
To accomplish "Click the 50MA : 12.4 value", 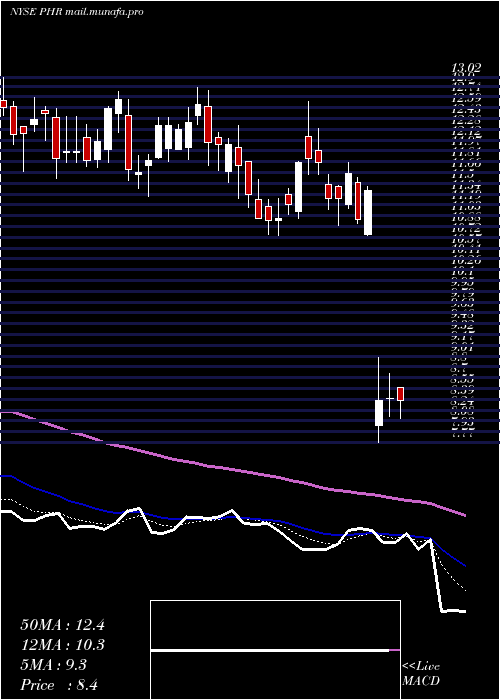I will [62, 625].
